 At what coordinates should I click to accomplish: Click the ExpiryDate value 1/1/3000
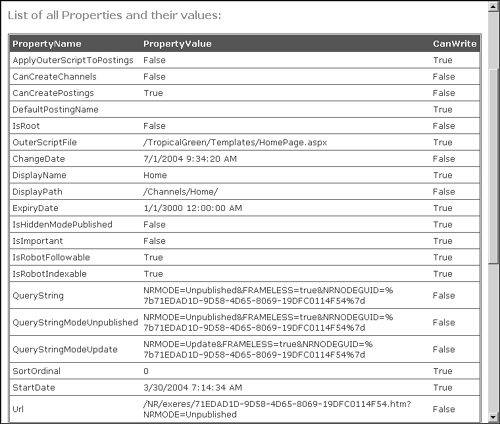193,208
